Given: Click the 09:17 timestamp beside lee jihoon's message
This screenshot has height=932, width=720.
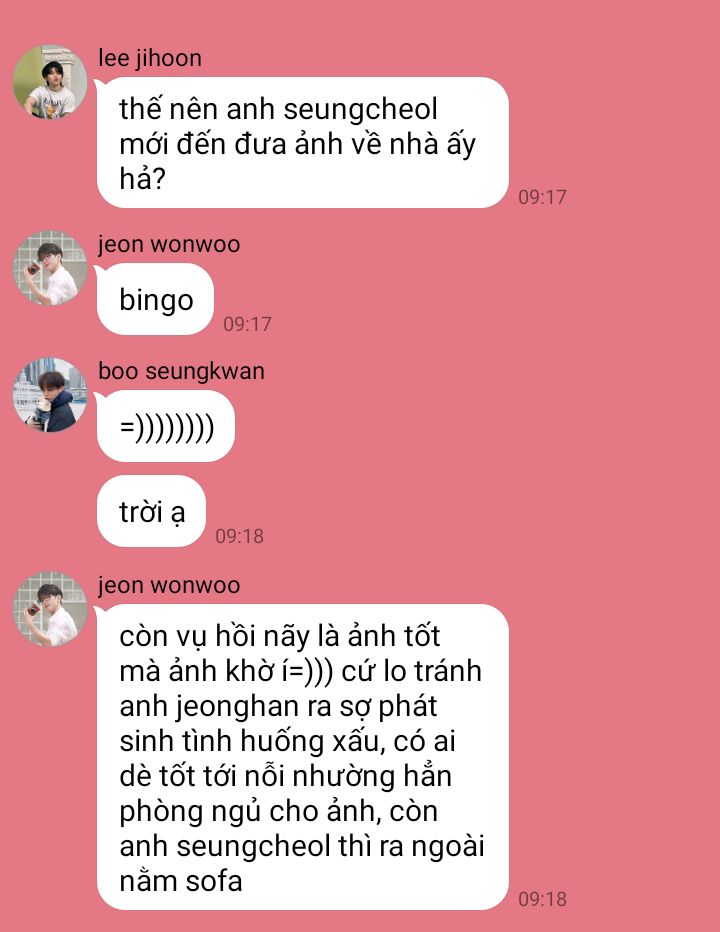Looking at the screenshot, I should pyautogui.click(x=542, y=197).
